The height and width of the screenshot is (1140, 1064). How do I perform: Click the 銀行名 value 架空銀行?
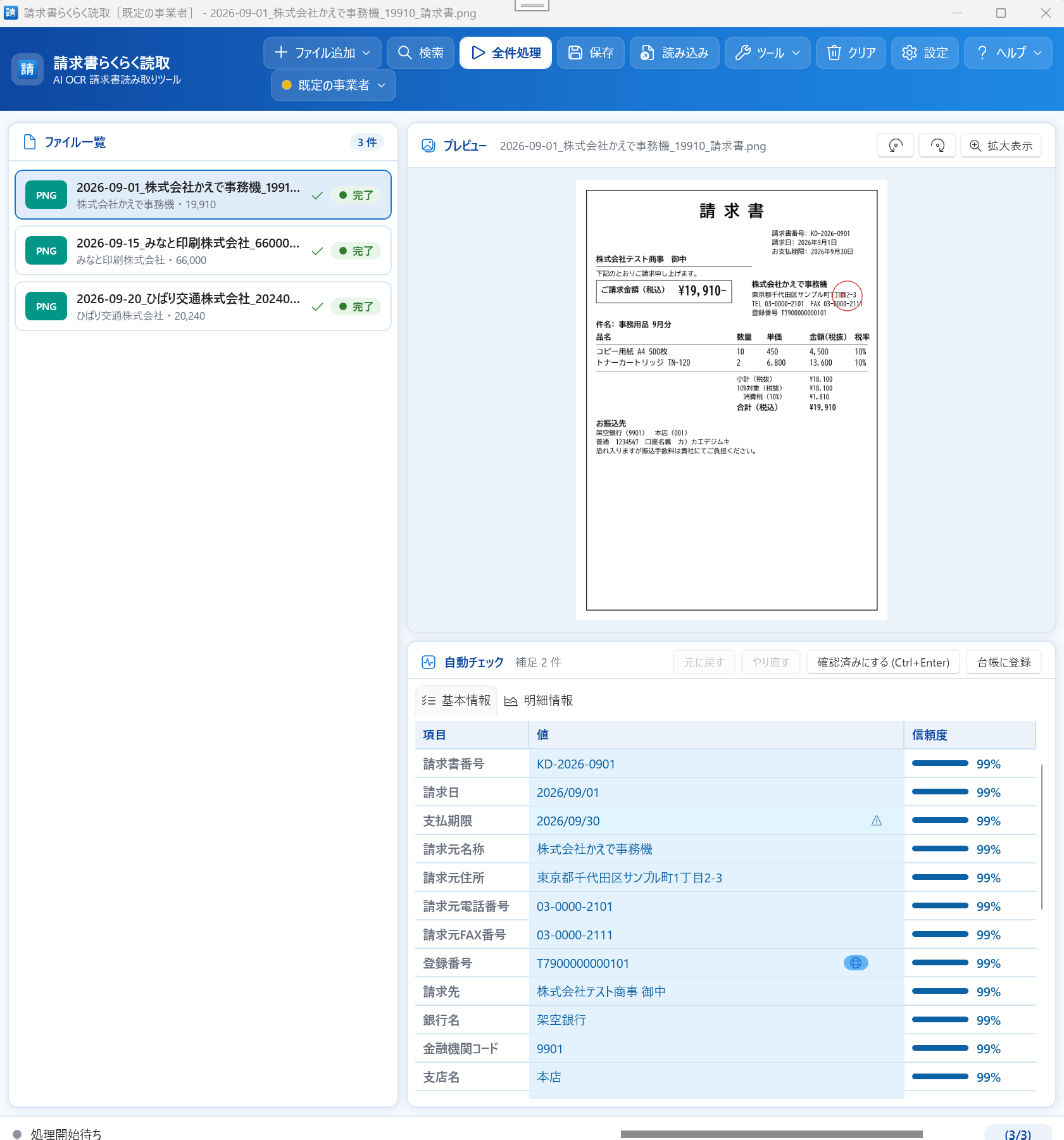pos(717,1020)
